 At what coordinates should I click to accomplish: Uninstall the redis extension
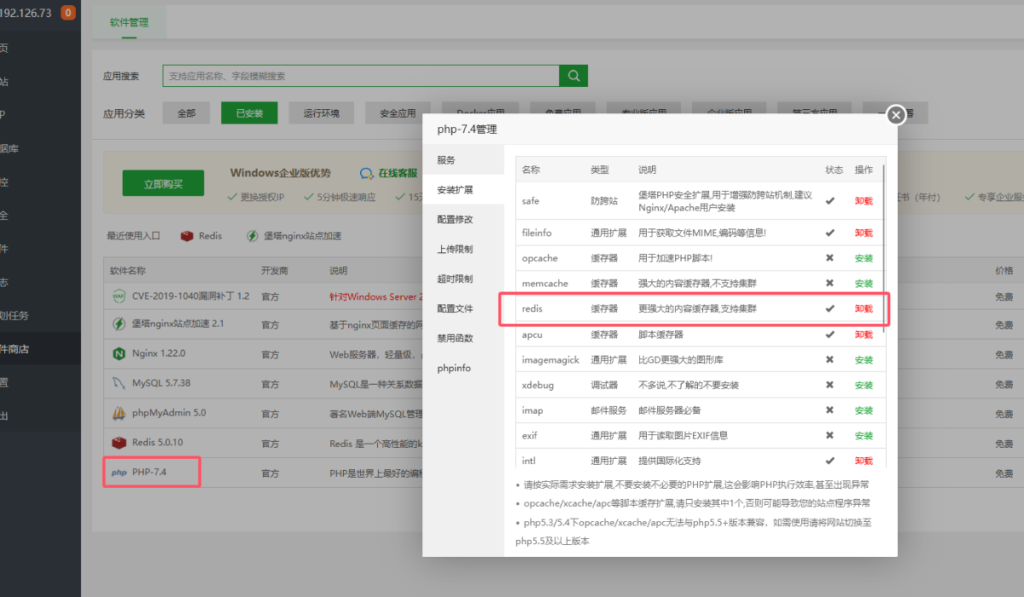pyautogui.click(x=863, y=309)
